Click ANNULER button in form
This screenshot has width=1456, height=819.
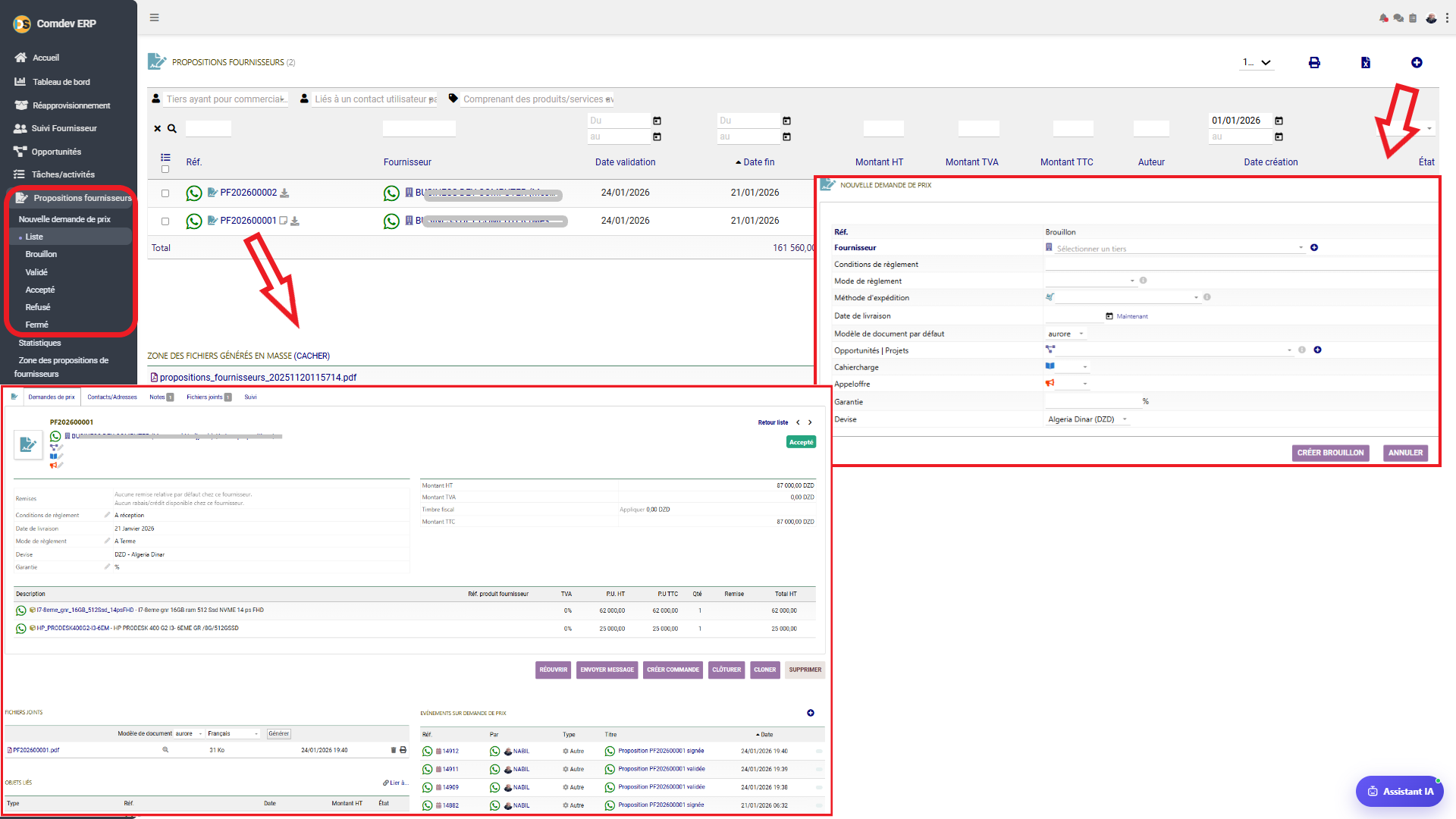pos(1405,453)
